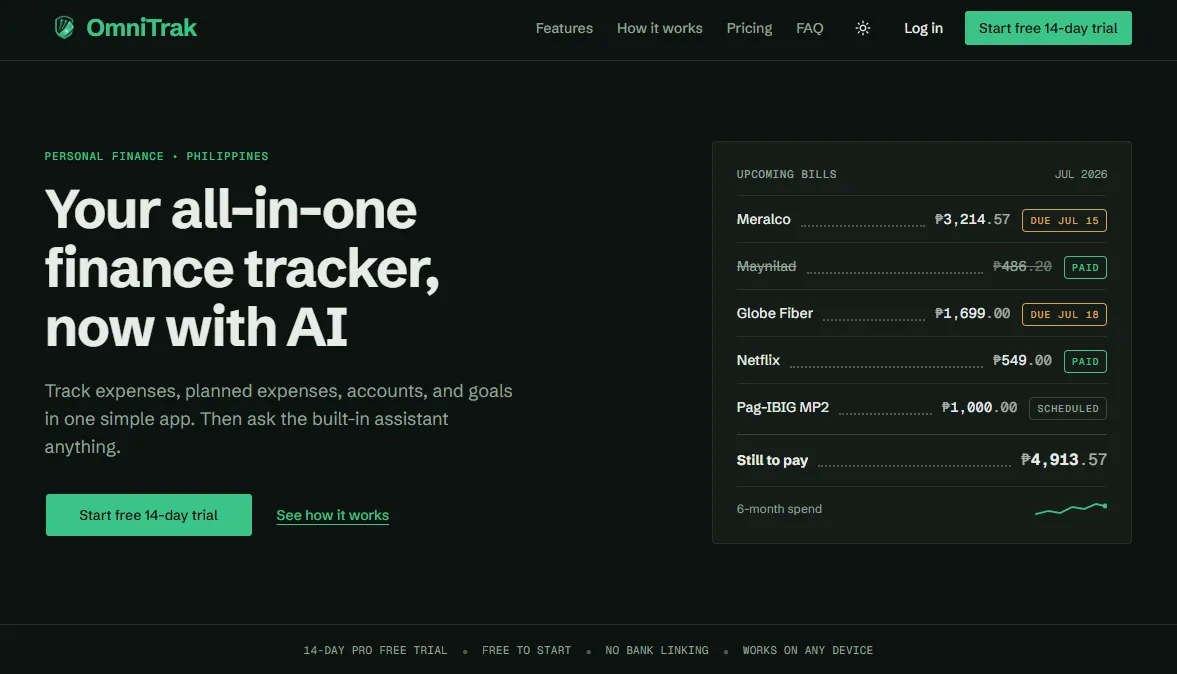Click the struck-through ₱486.20 amount
Viewport: 1177px width, 674px height.
1022,266
